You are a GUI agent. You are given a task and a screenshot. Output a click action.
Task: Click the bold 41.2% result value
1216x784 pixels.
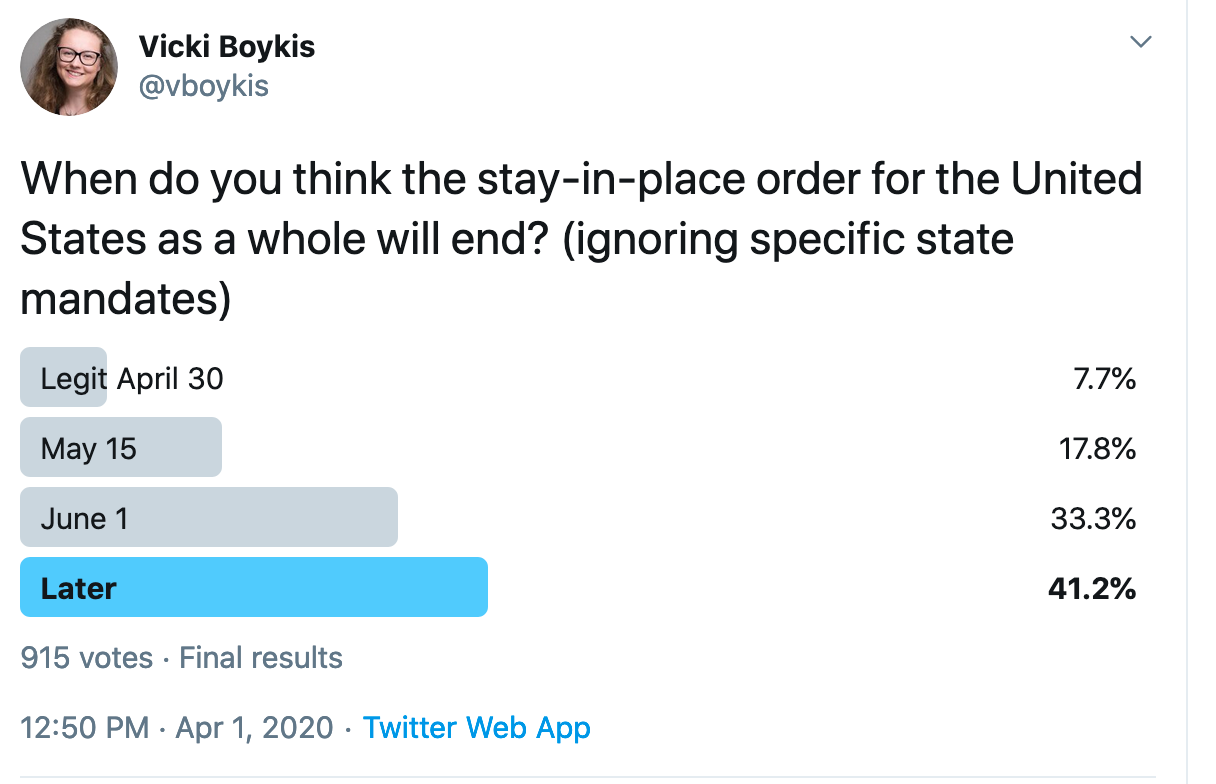(1092, 589)
